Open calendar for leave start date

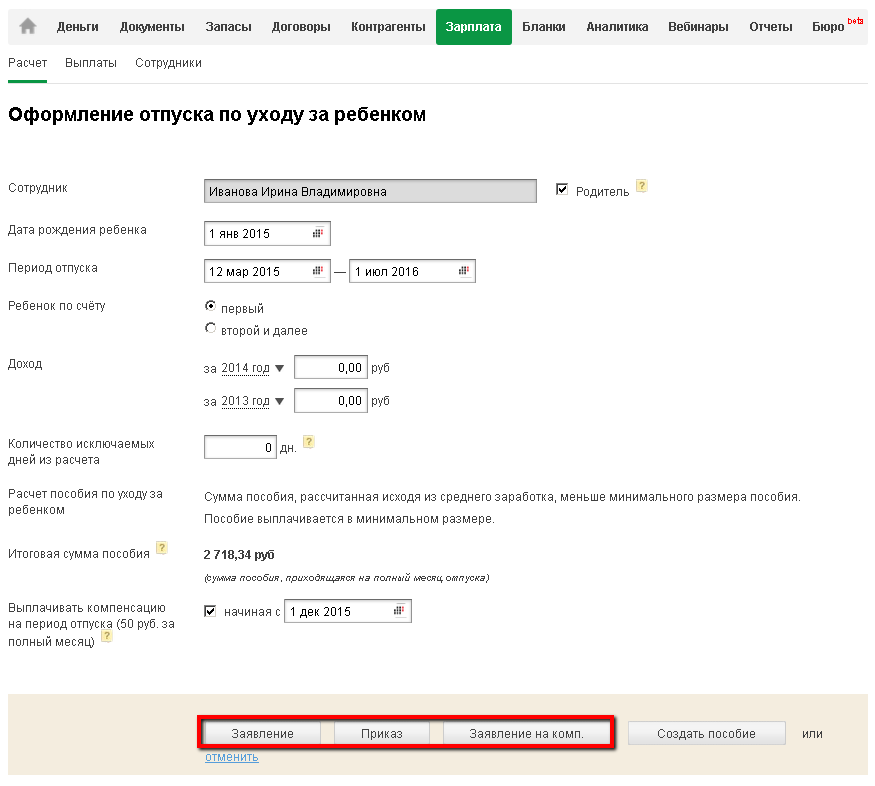point(318,271)
